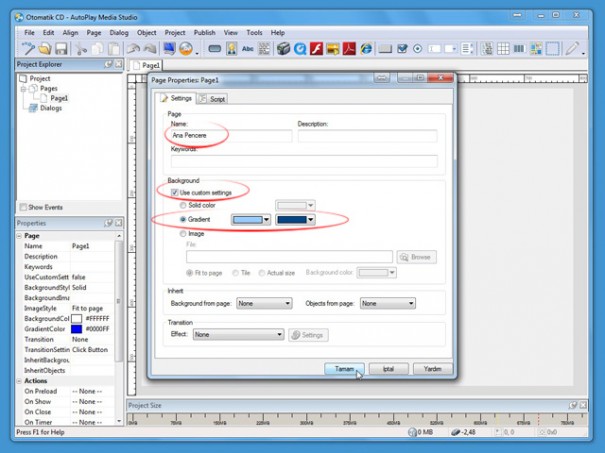This screenshot has width=605, height=453.
Task: Insert a Flash object
Action: point(316,49)
